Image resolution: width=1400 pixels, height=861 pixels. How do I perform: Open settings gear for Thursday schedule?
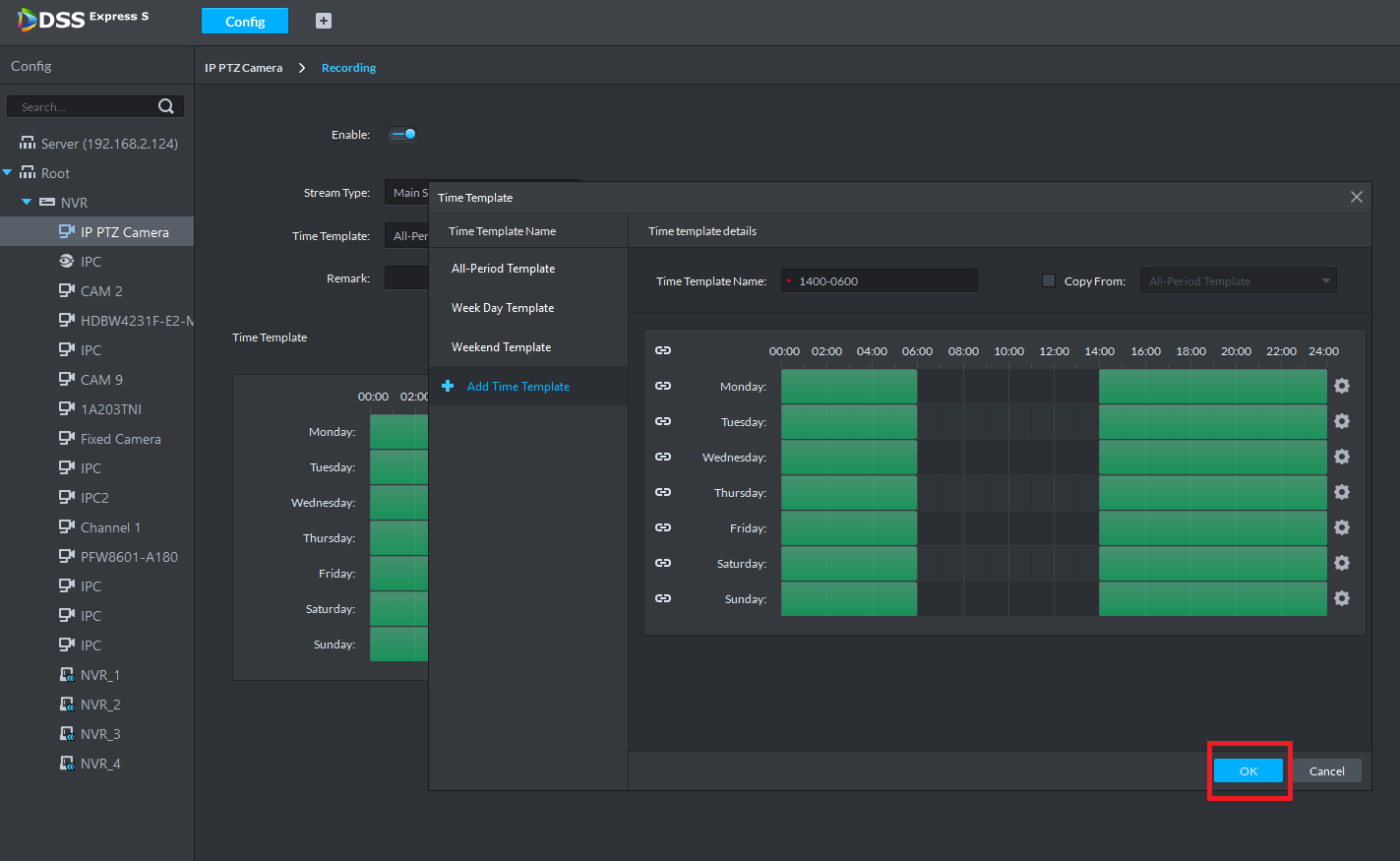click(1341, 493)
